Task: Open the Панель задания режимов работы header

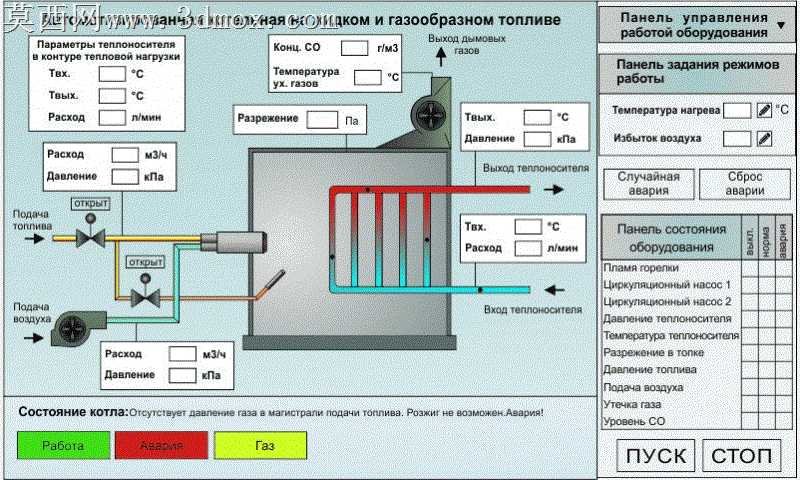Action: [696, 72]
